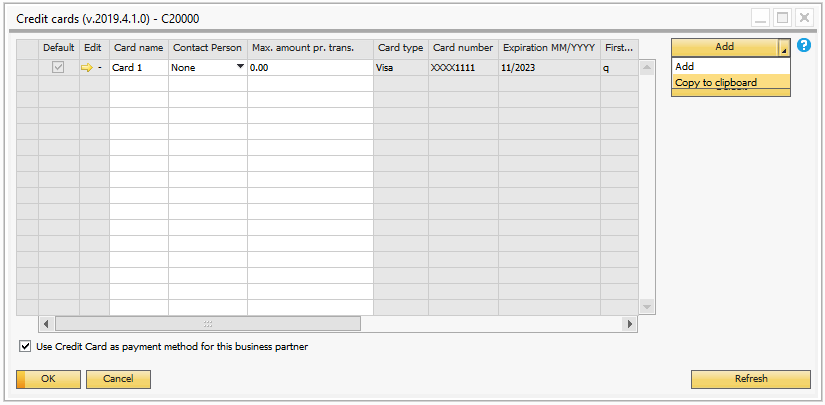Open the blue help question mark icon

(x=803, y=46)
